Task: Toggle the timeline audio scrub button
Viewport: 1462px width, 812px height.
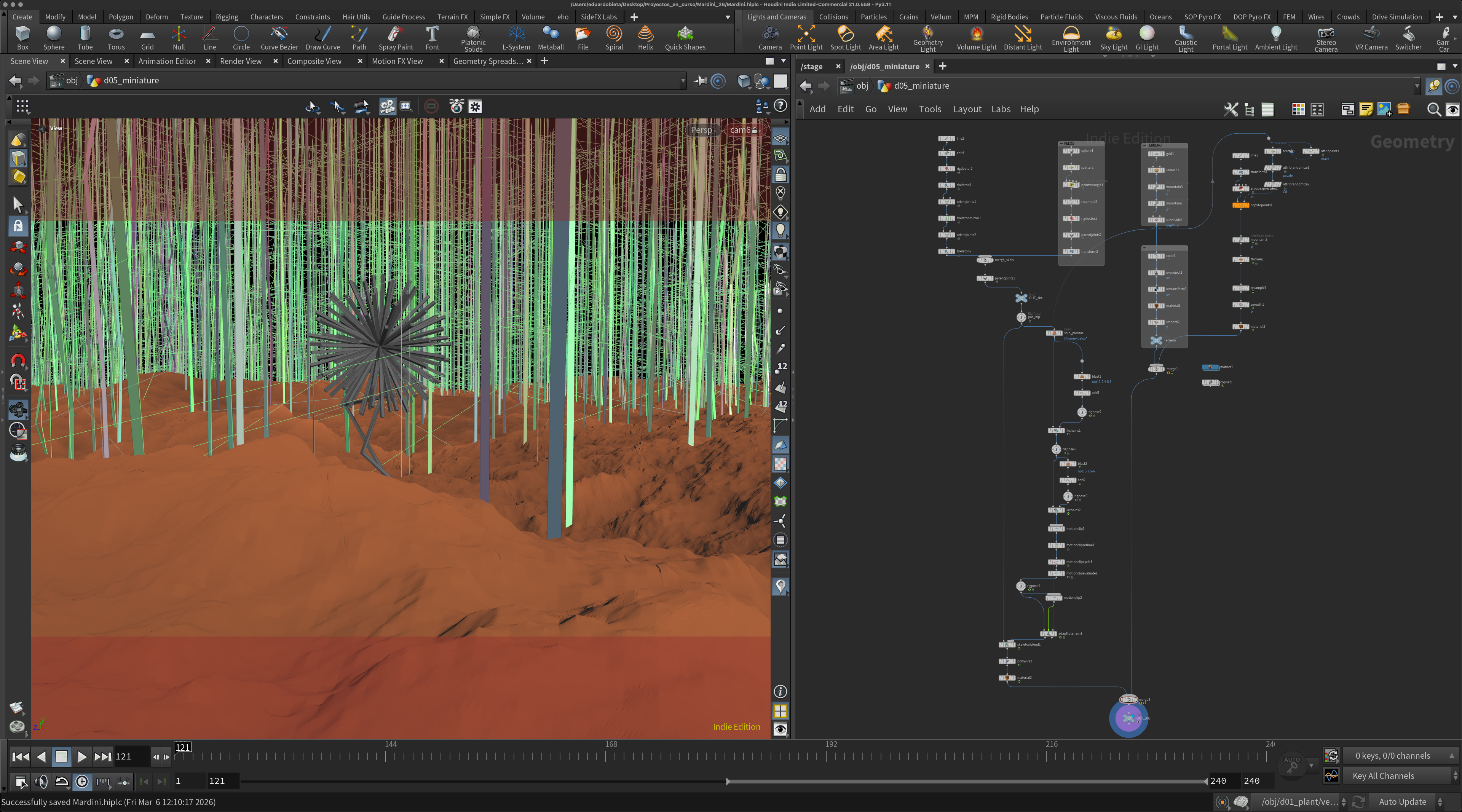Action: [41, 782]
